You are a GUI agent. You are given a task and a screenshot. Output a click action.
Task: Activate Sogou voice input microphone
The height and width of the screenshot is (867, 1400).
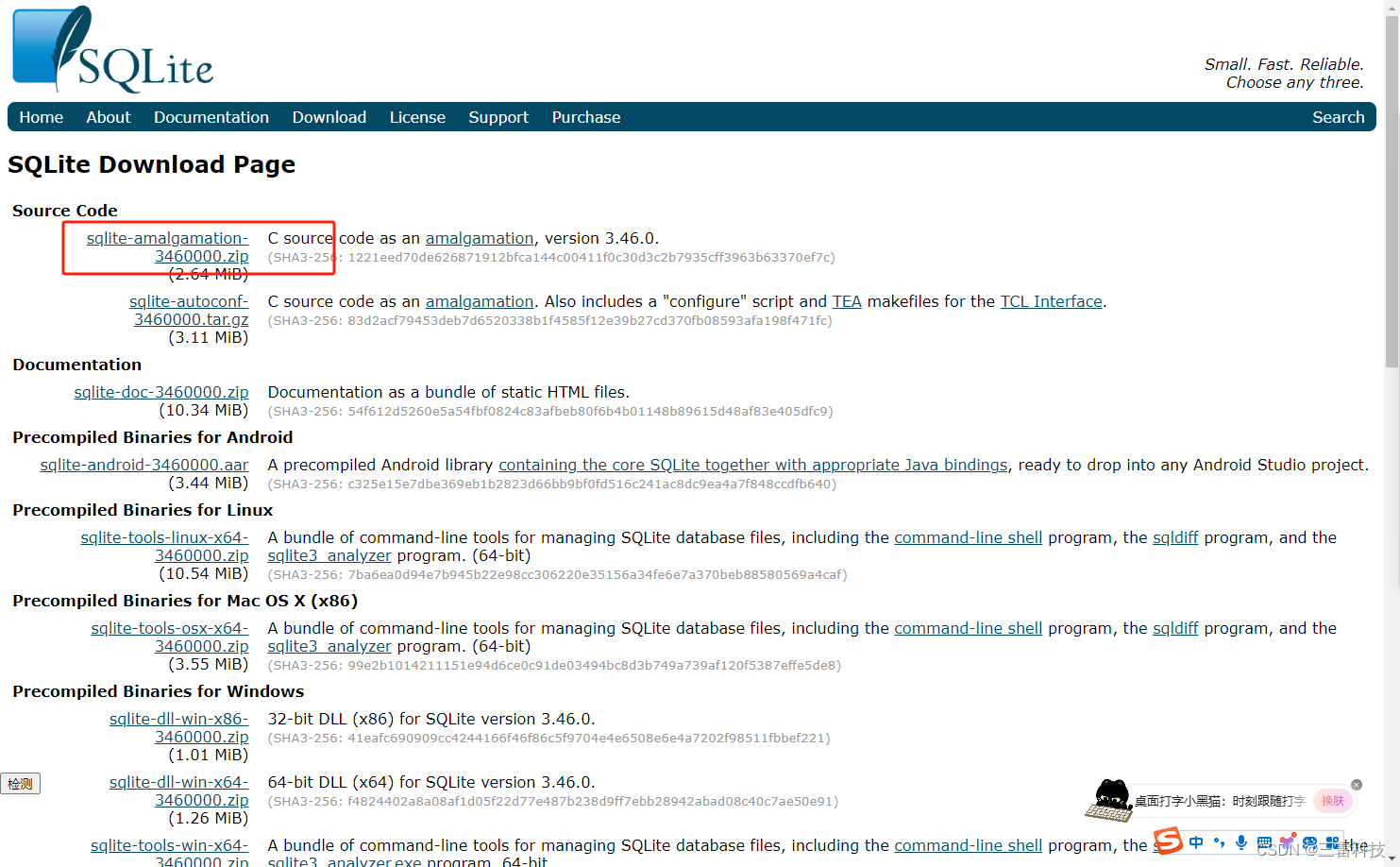[1241, 842]
